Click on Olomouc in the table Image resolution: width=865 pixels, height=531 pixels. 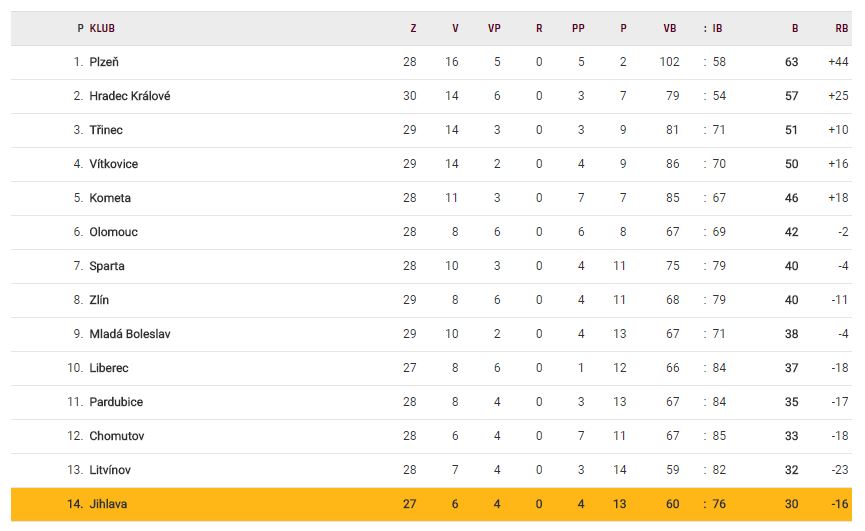point(113,232)
